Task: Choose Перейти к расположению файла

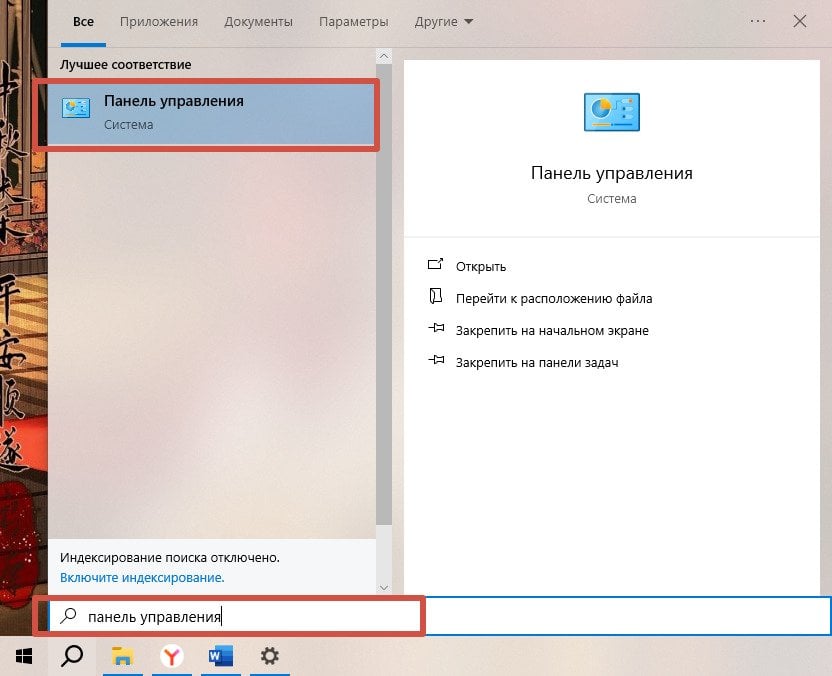Action: pyautogui.click(x=554, y=299)
